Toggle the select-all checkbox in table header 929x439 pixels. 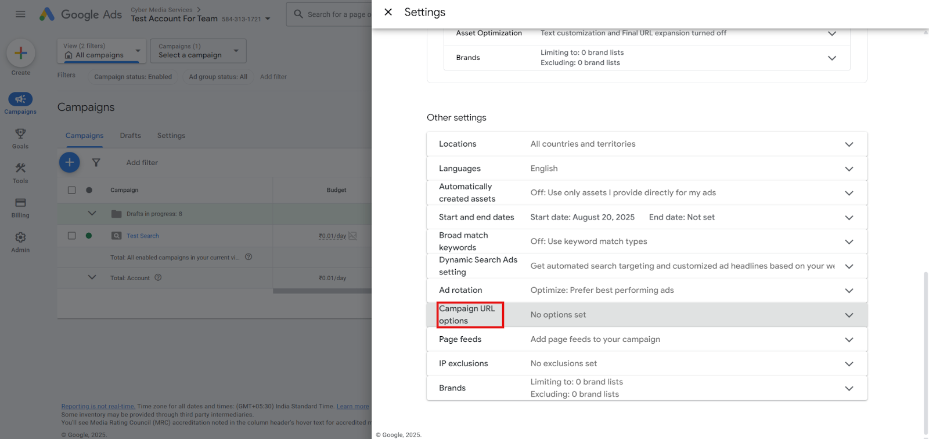[x=71, y=189]
